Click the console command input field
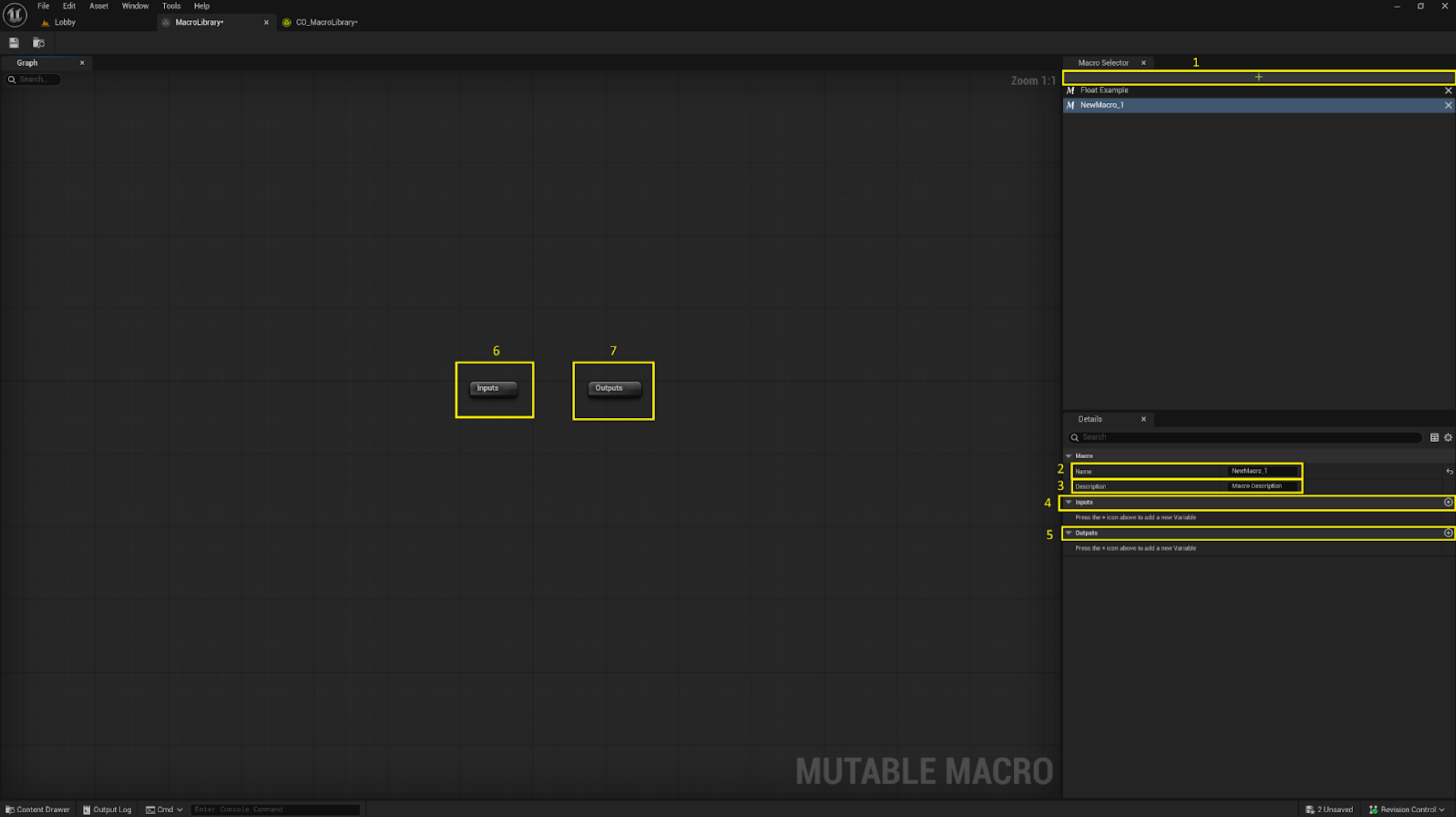Image resolution: width=1456 pixels, height=817 pixels. [275, 810]
